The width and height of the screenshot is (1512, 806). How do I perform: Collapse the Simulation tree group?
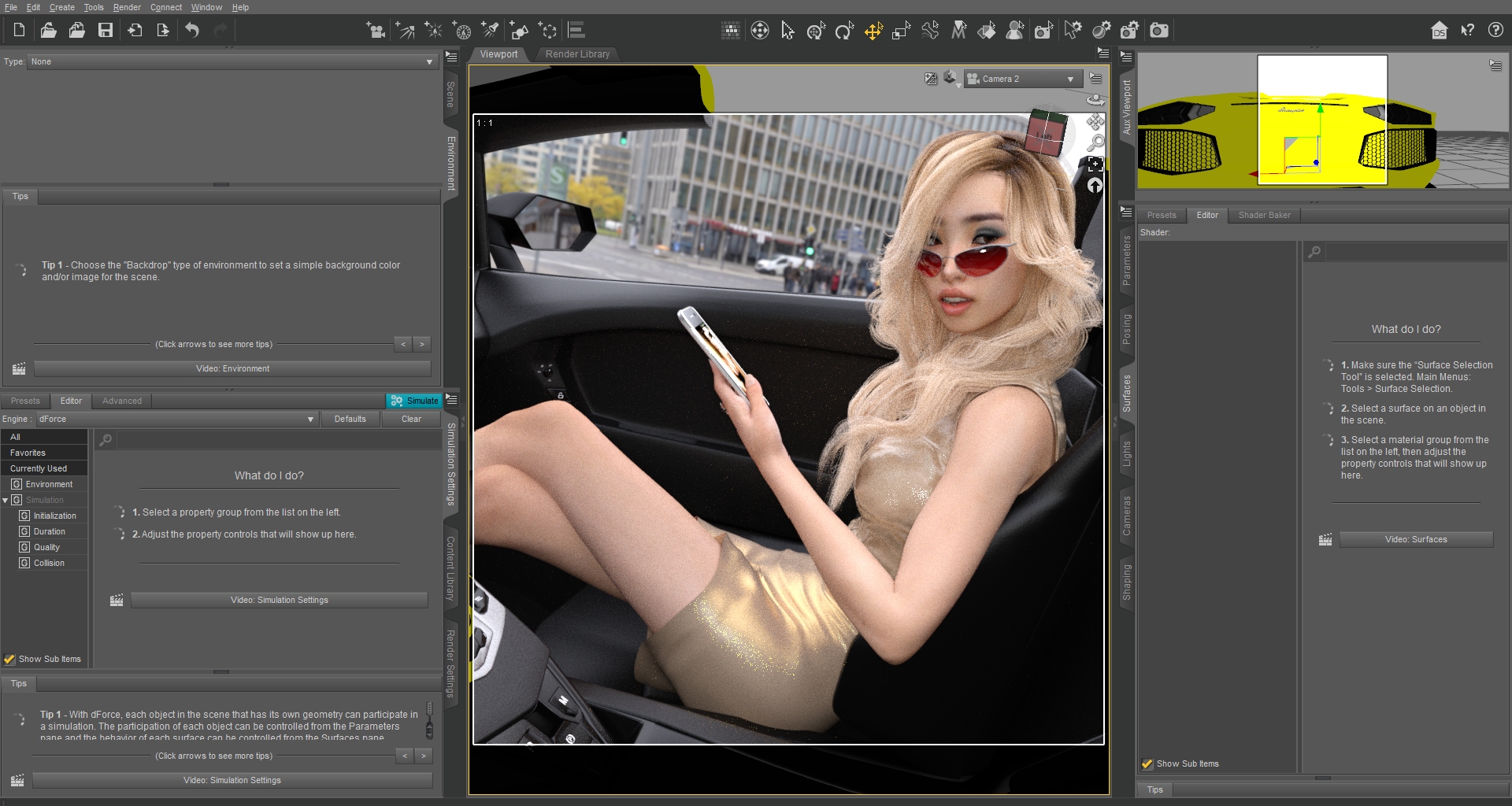coord(6,501)
